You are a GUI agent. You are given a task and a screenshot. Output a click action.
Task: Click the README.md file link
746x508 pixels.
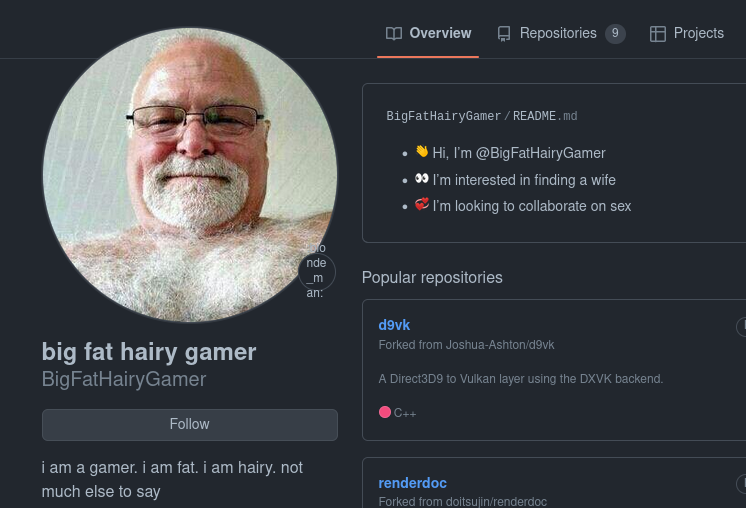(545, 116)
